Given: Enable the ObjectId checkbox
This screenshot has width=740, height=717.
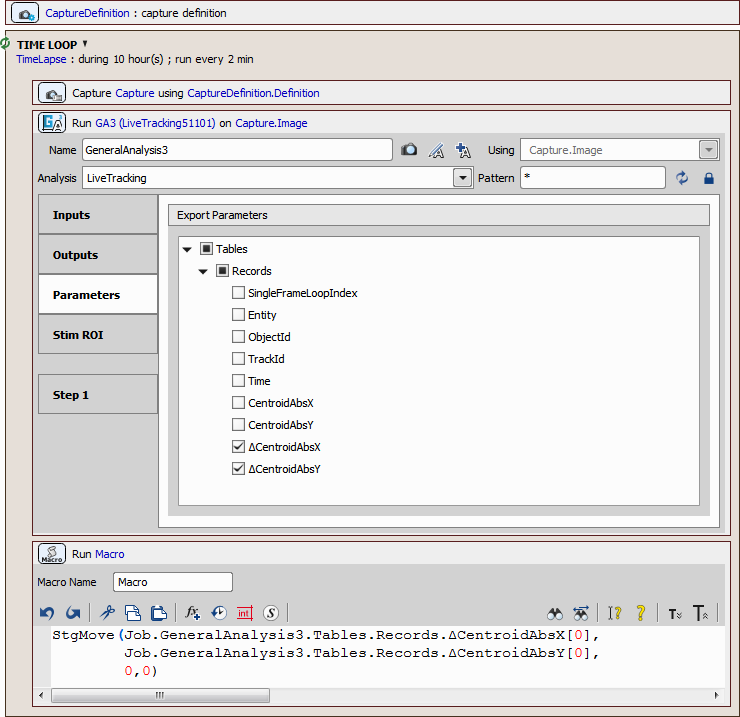Looking at the screenshot, I should click(238, 337).
